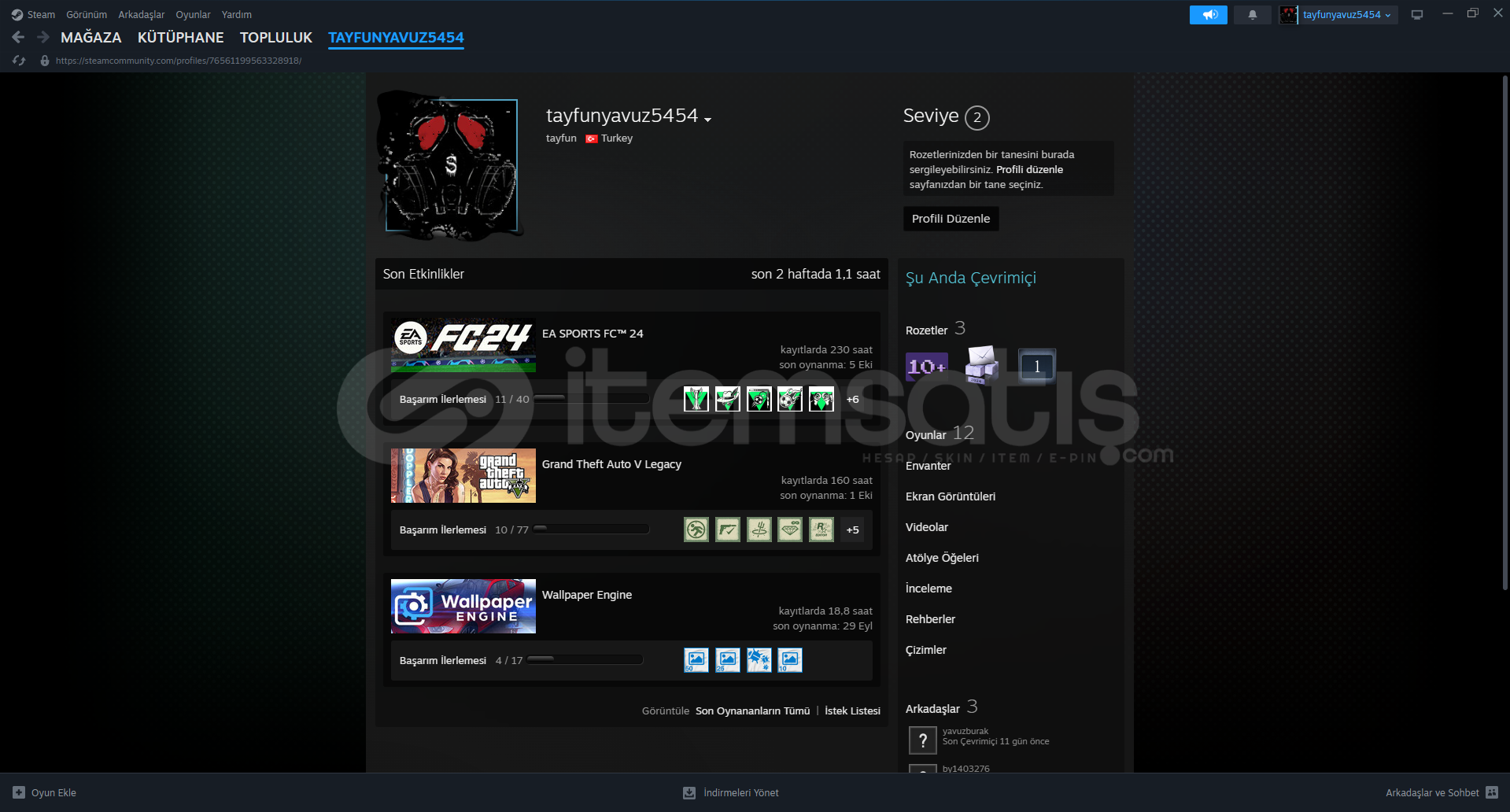The height and width of the screenshot is (812, 1510).
Task: Show the +6 more FC 24 achievements
Action: 853,399
